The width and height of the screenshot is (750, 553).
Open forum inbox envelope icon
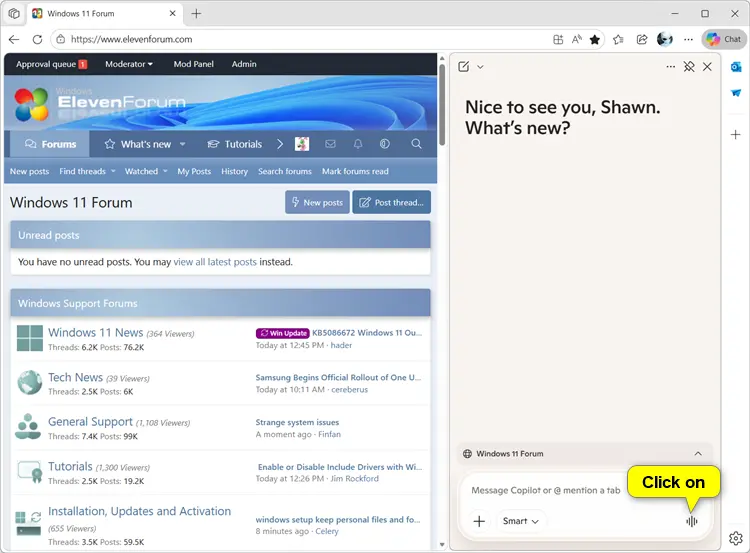click(x=331, y=144)
